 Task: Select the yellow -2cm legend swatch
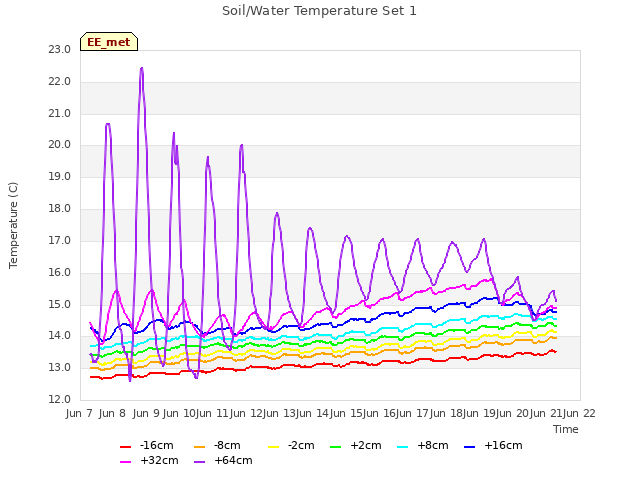273,447
